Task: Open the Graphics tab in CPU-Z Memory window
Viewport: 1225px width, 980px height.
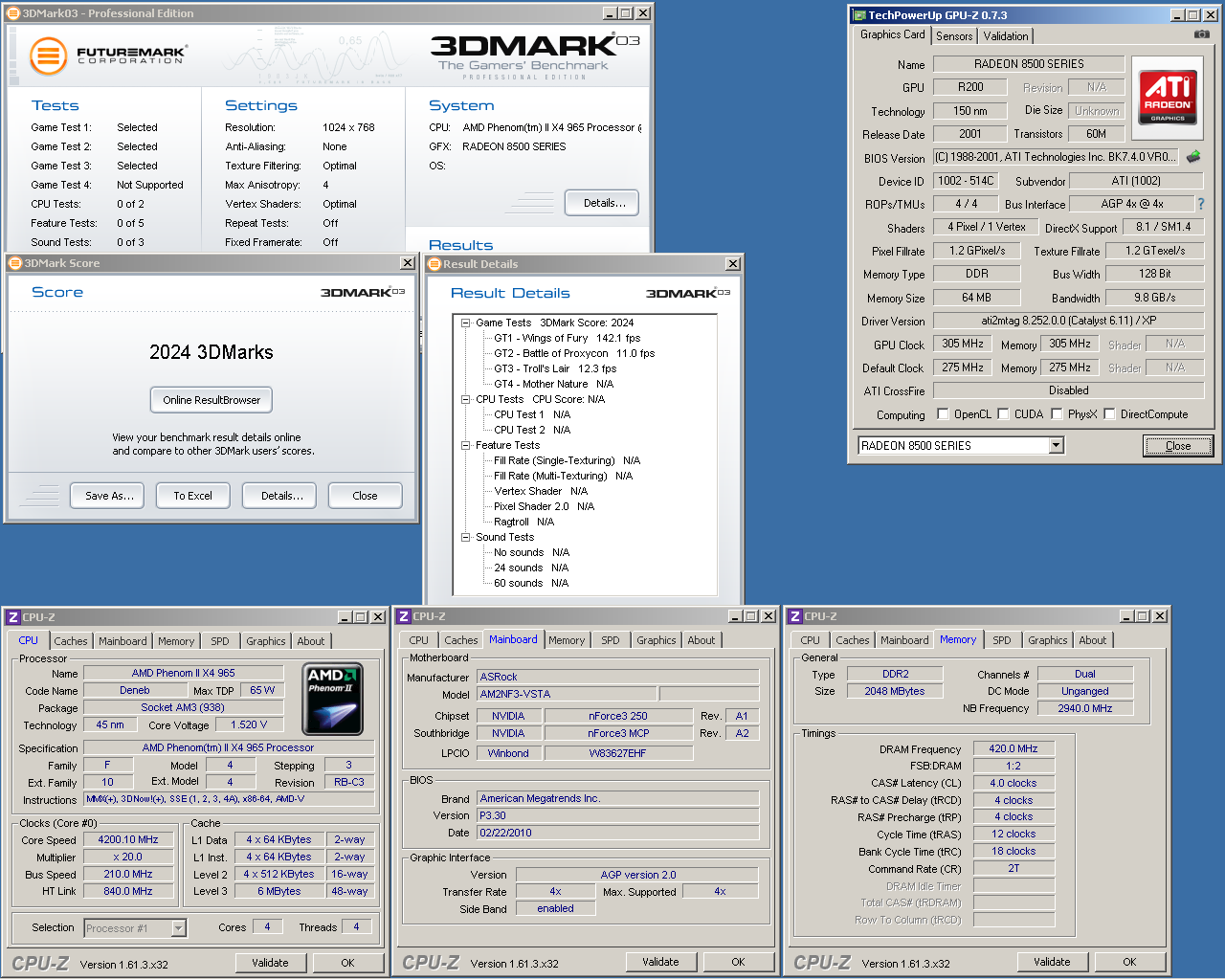Action: point(1048,640)
